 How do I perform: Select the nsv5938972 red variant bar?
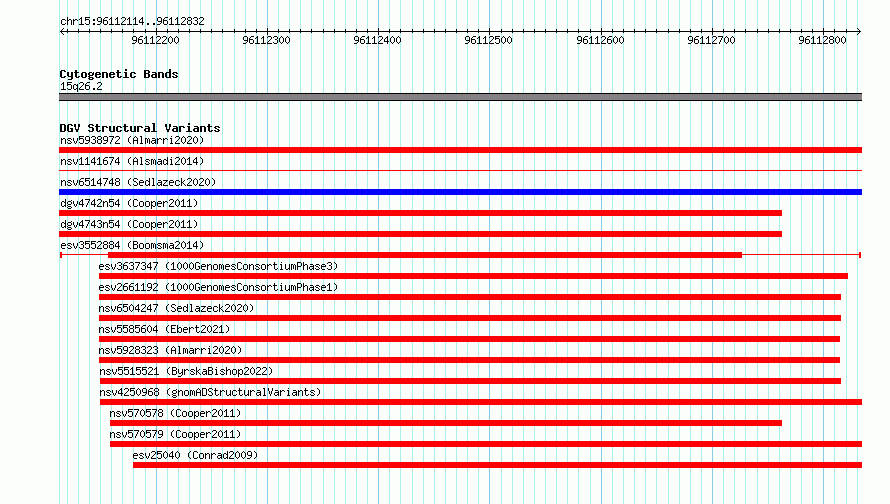click(x=460, y=150)
